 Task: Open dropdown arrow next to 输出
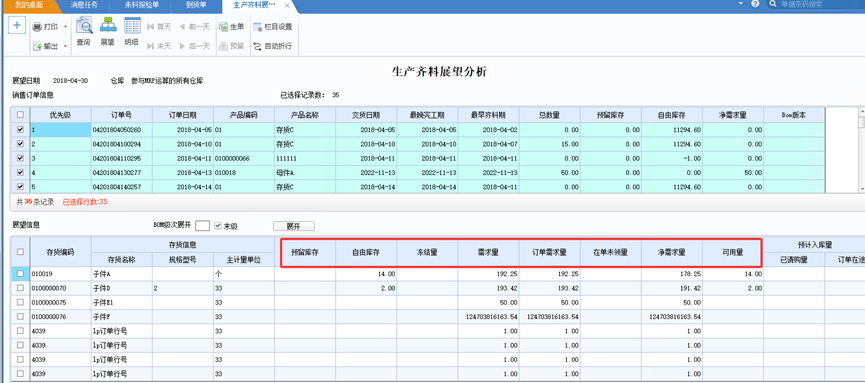click(66, 46)
